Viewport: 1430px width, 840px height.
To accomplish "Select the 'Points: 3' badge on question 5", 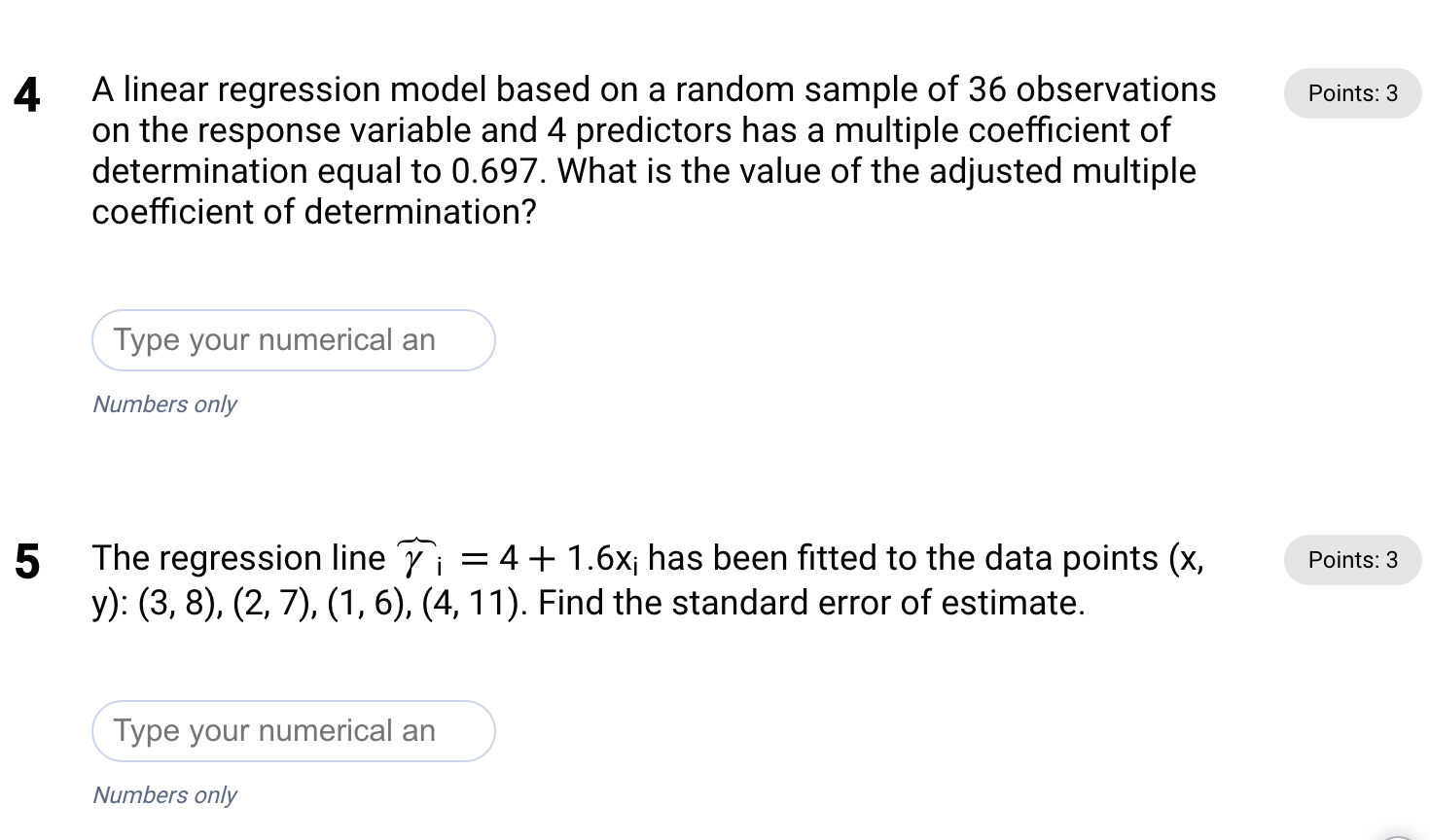I will pos(1352,560).
